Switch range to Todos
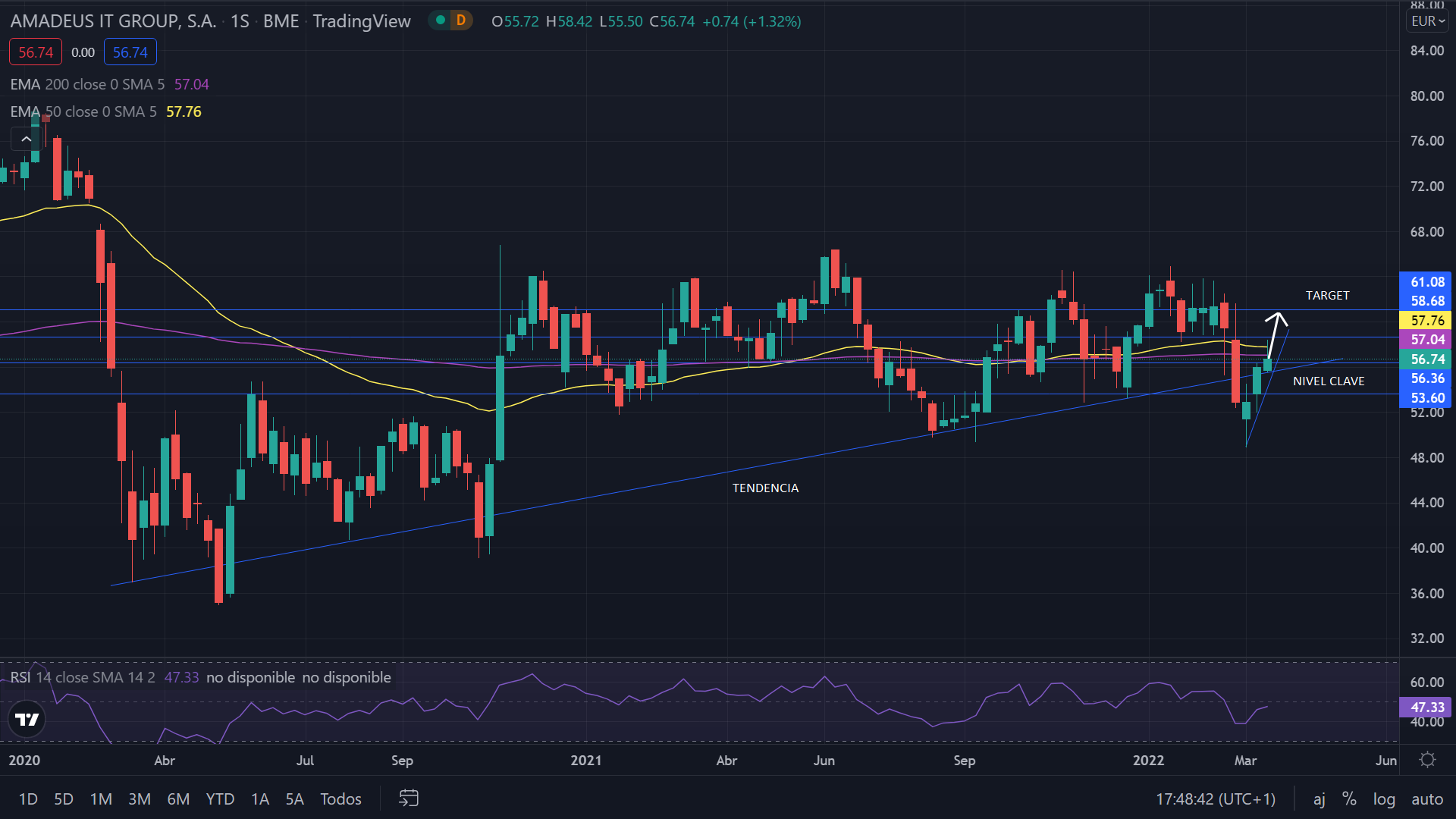 [x=340, y=799]
